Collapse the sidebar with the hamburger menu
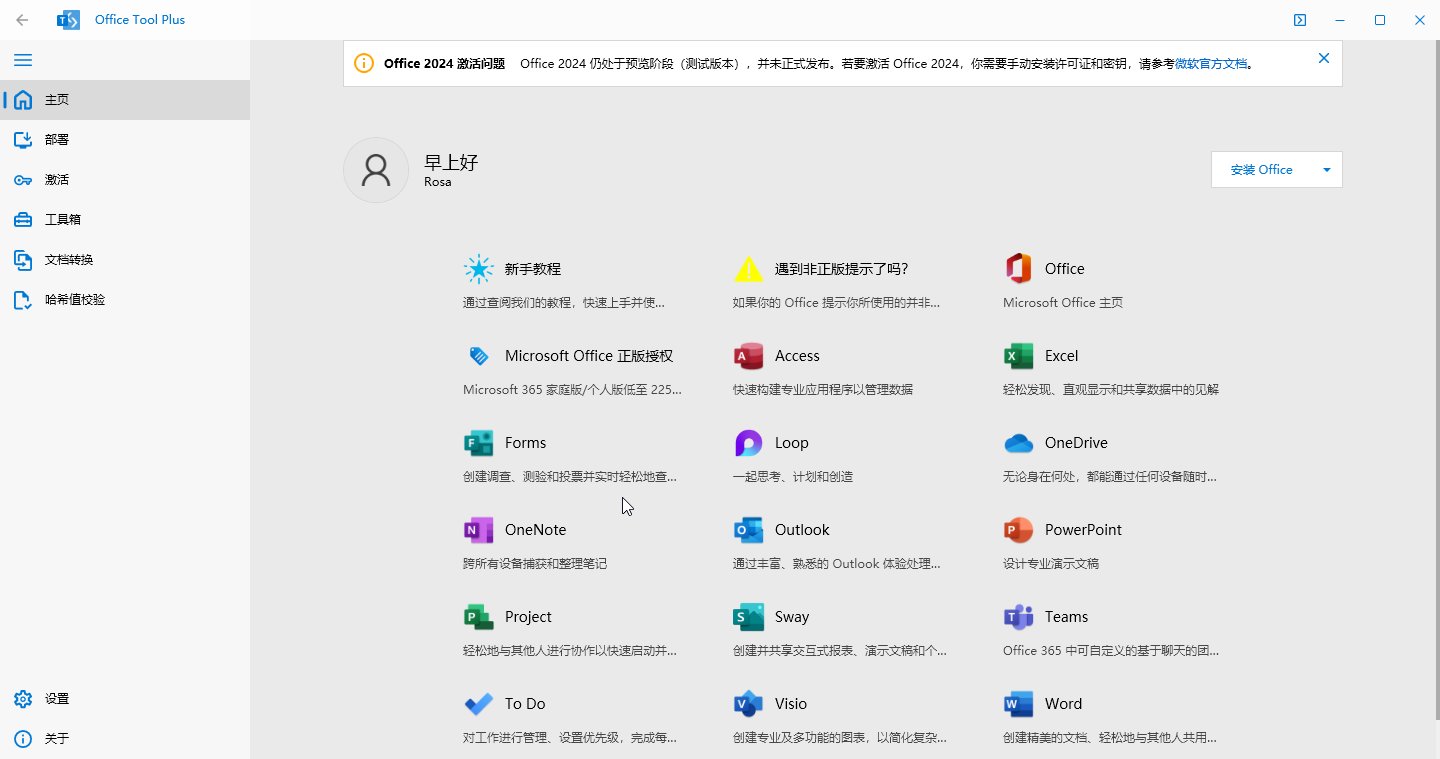The width and height of the screenshot is (1440, 759). pyautogui.click(x=23, y=59)
